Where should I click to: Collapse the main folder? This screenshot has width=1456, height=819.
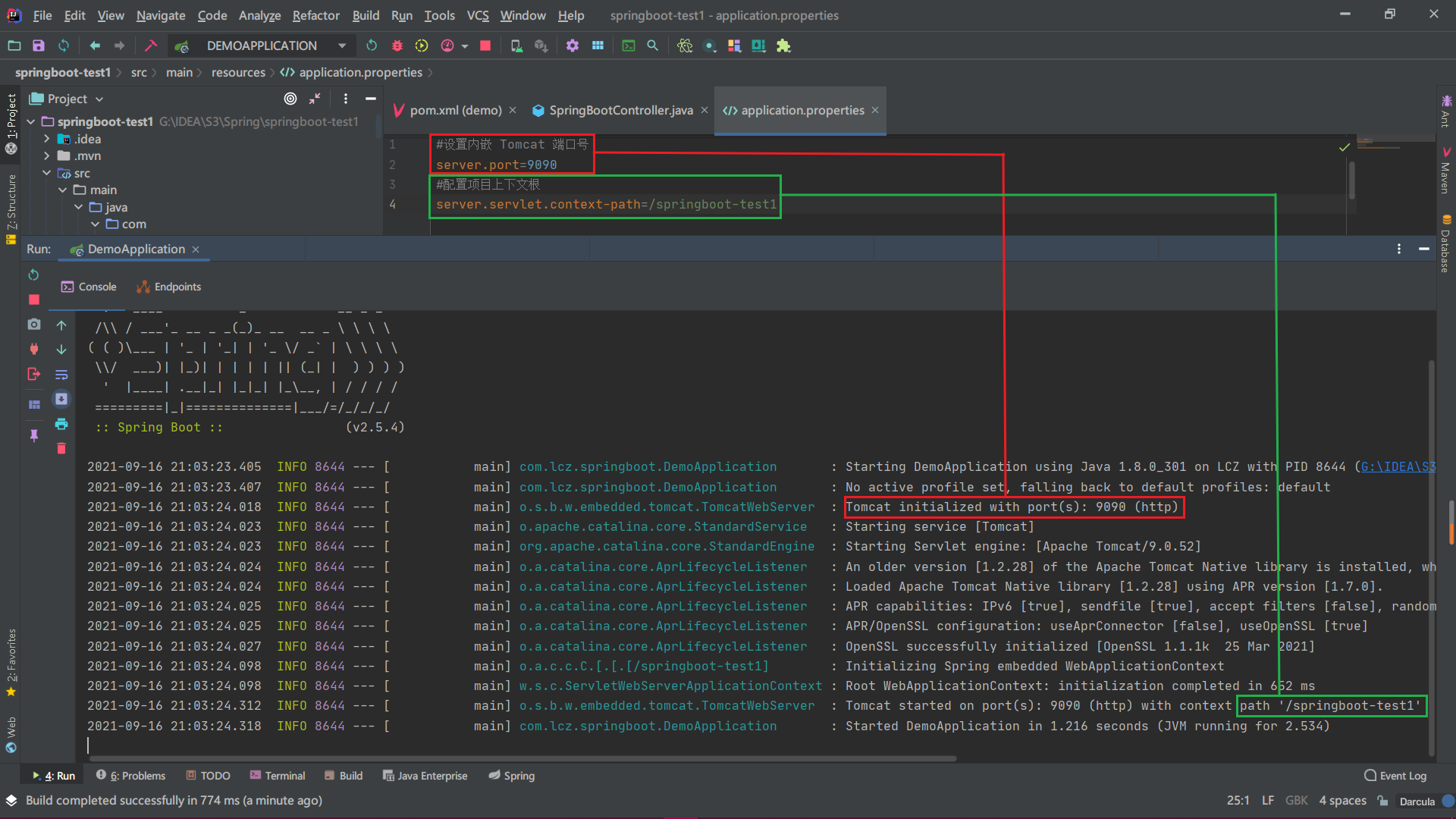62,190
